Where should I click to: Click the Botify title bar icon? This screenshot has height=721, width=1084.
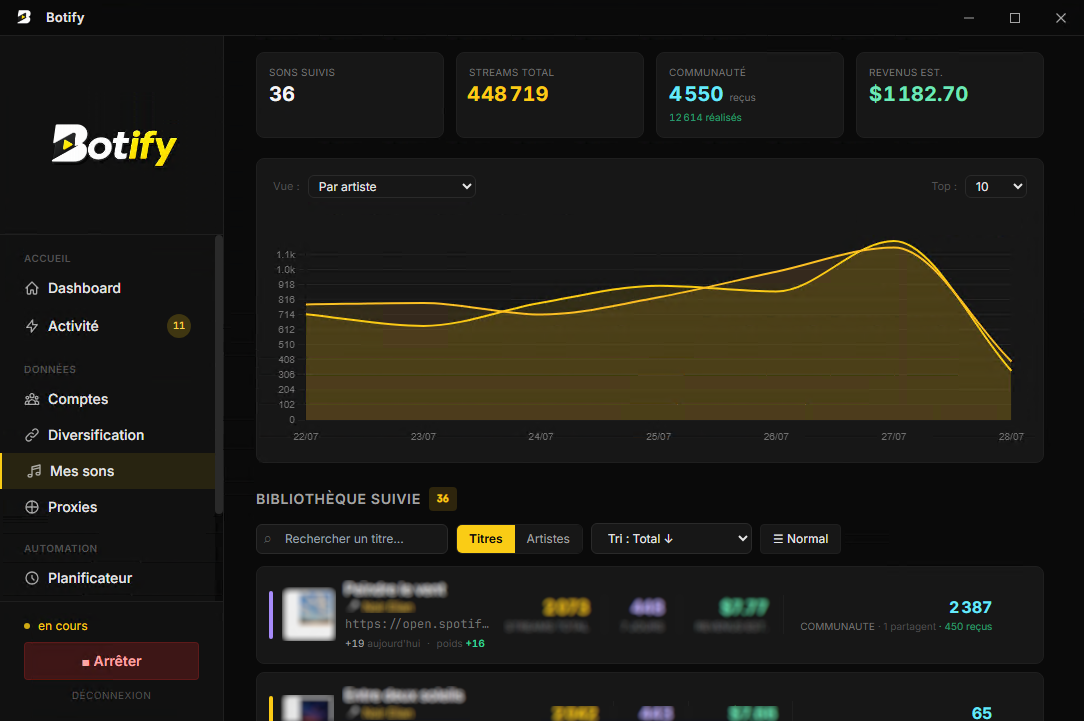coord(24,17)
